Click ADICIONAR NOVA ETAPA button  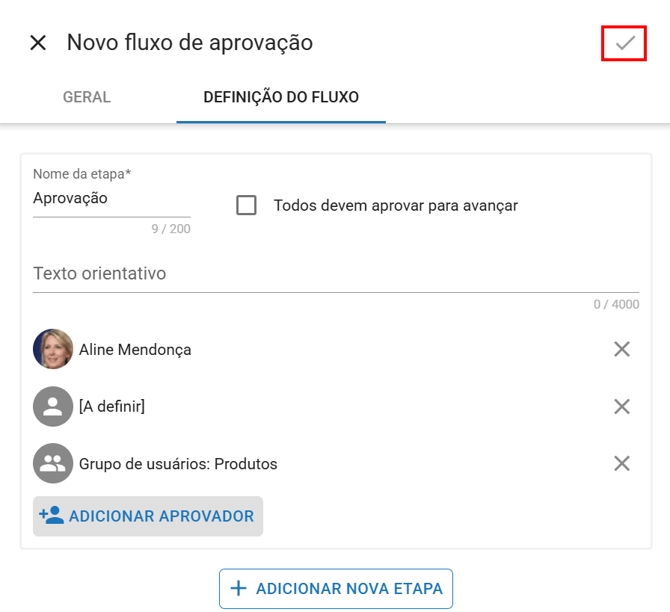tap(336, 588)
